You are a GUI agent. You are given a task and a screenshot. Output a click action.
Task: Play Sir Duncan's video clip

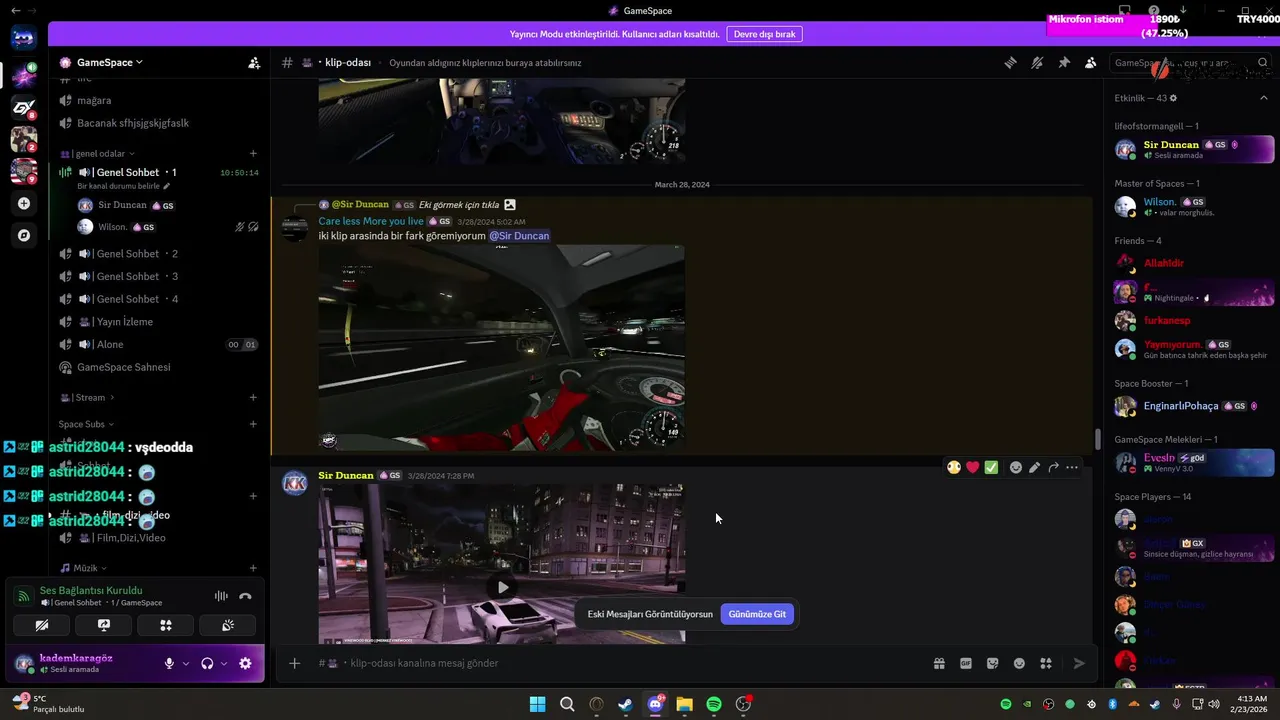(503, 587)
